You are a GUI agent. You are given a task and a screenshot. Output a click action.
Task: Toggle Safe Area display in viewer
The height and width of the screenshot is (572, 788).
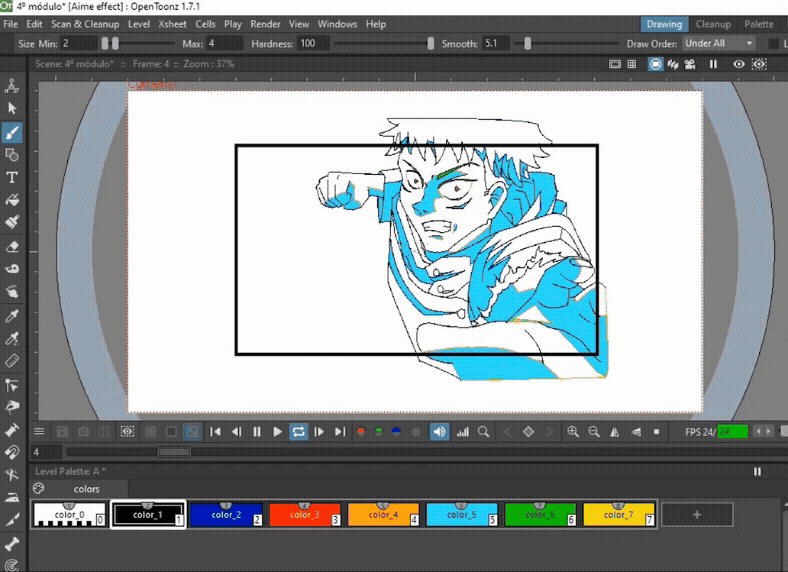tap(615, 64)
